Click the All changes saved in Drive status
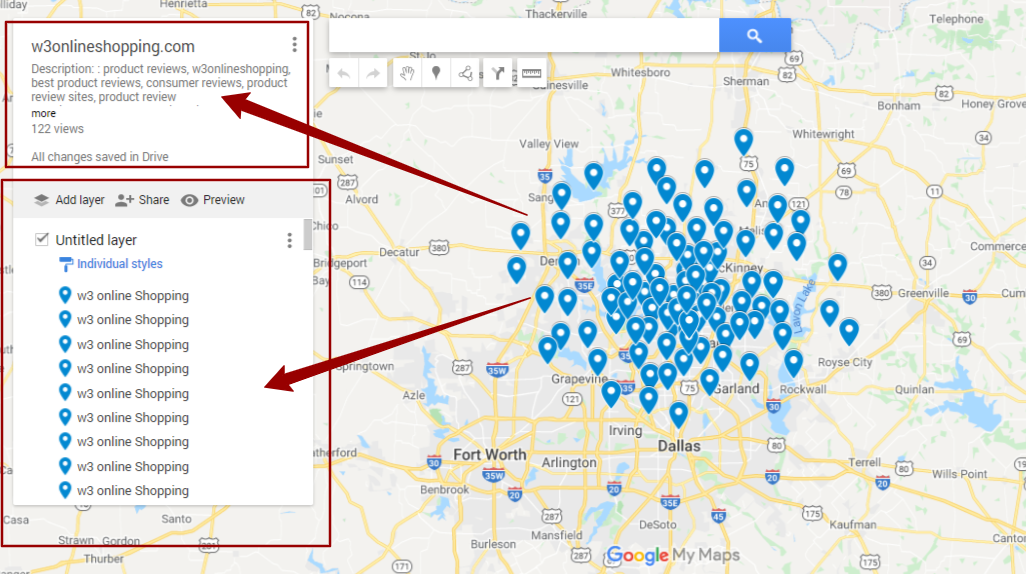The height and width of the screenshot is (574, 1026). (x=100, y=157)
